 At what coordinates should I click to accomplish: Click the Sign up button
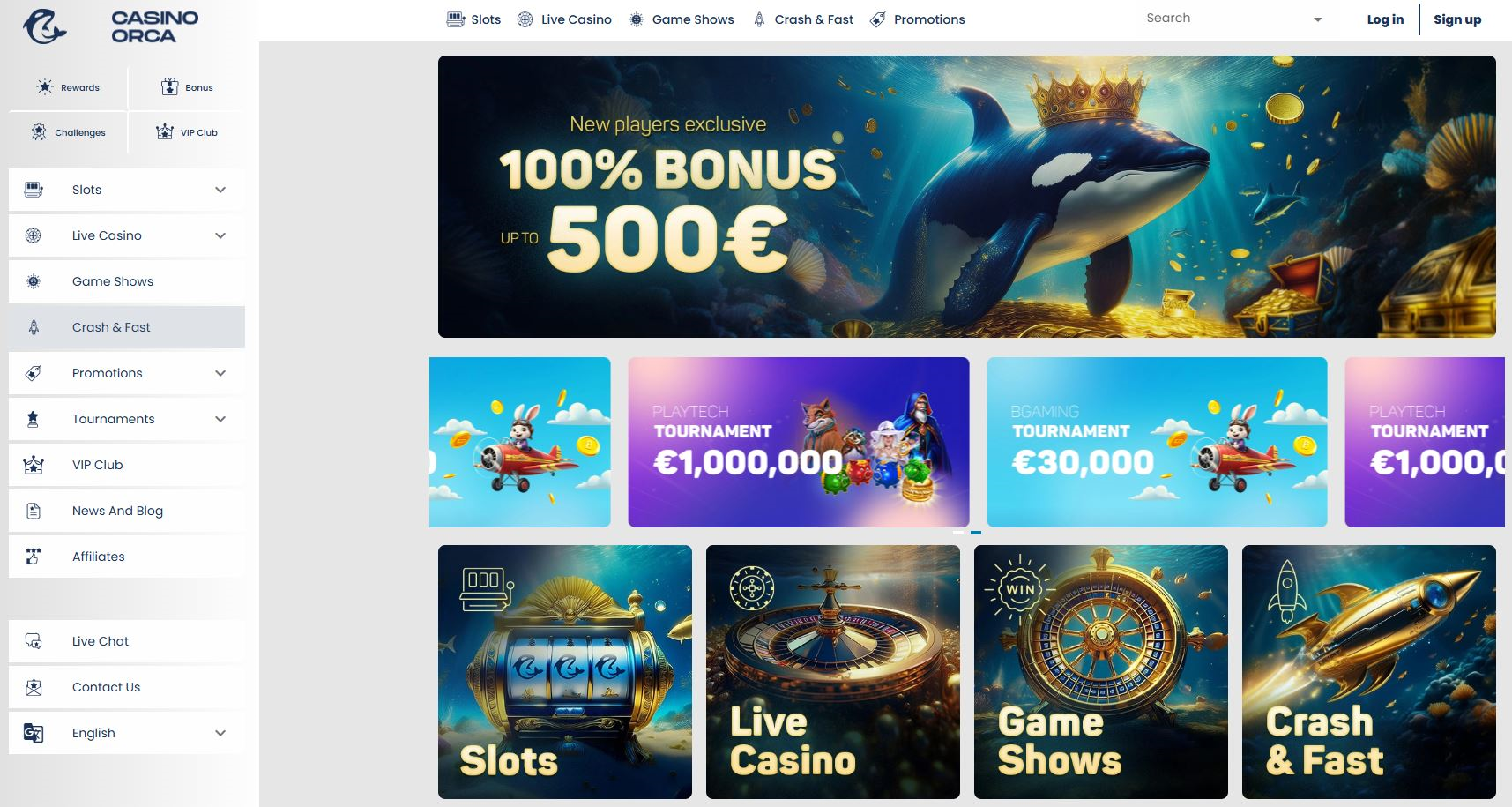click(1457, 19)
